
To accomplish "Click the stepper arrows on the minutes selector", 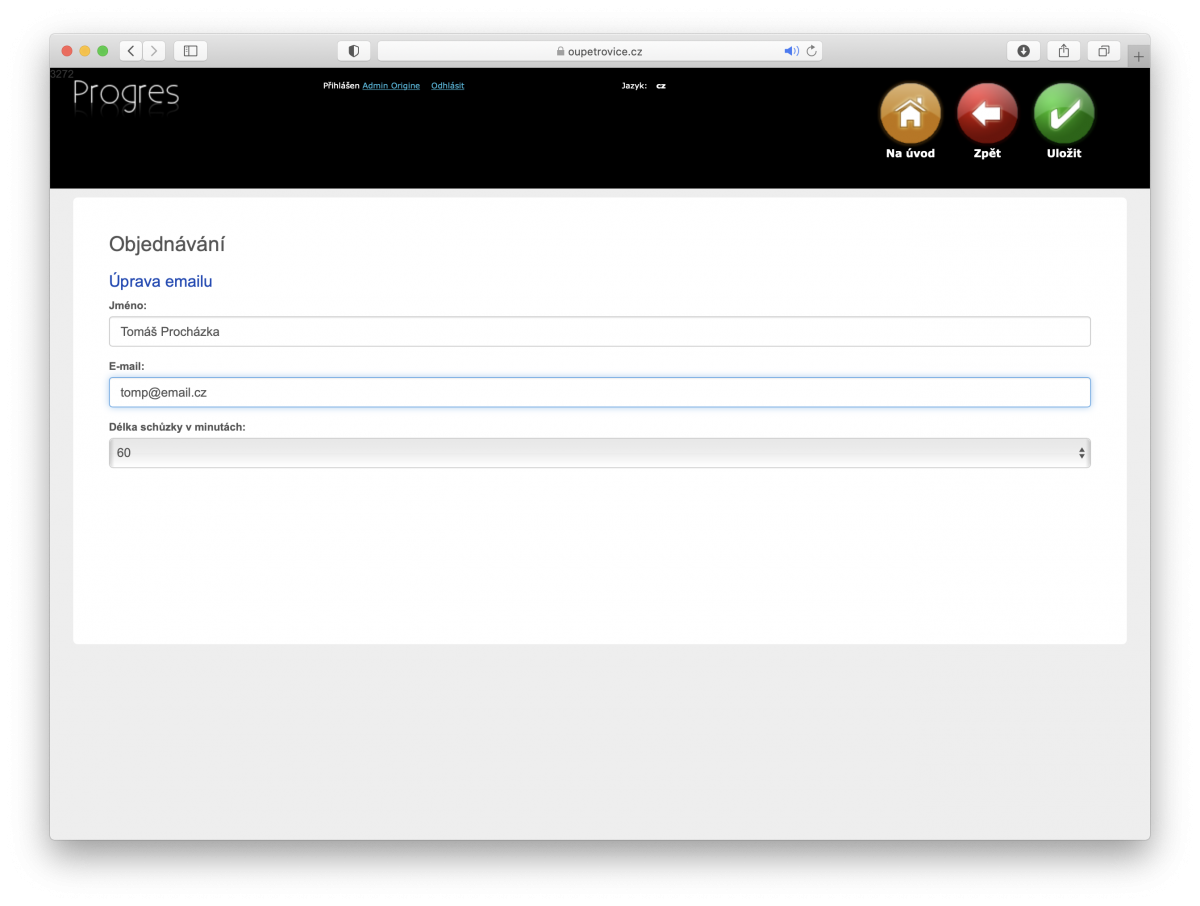I will [x=1081, y=452].
